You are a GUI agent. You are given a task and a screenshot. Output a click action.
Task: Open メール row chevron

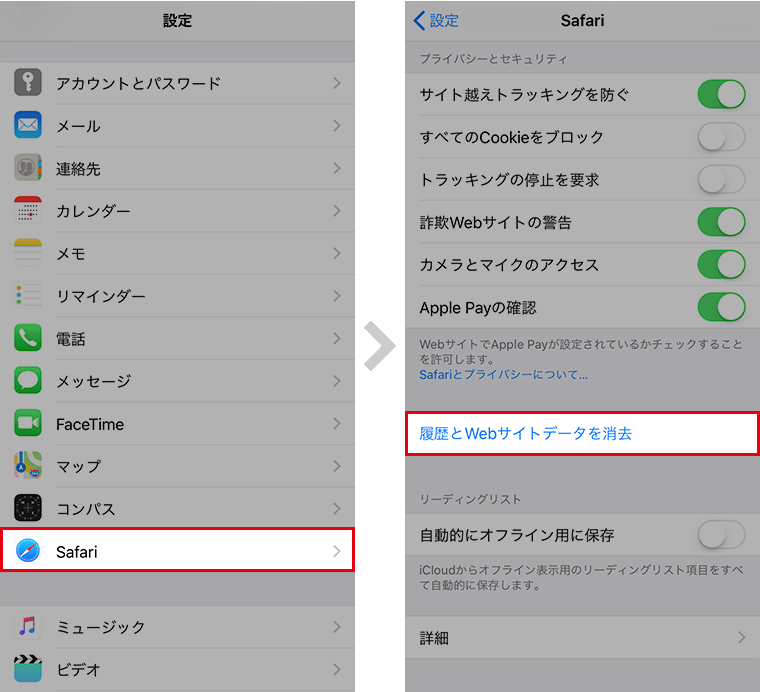pyautogui.click(x=337, y=126)
